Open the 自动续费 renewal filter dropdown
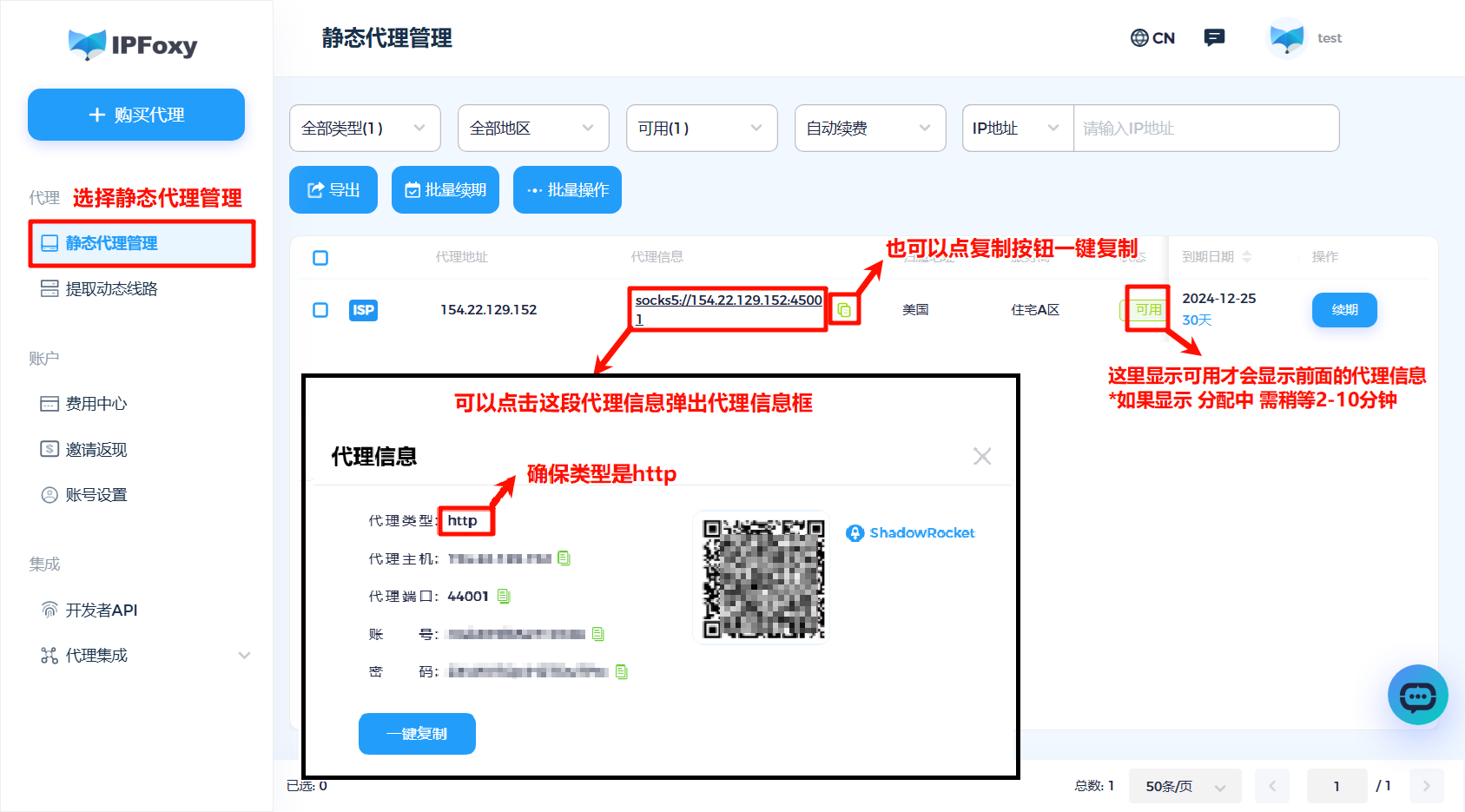The image size is (1465, 812). click(x=869, y=128)
